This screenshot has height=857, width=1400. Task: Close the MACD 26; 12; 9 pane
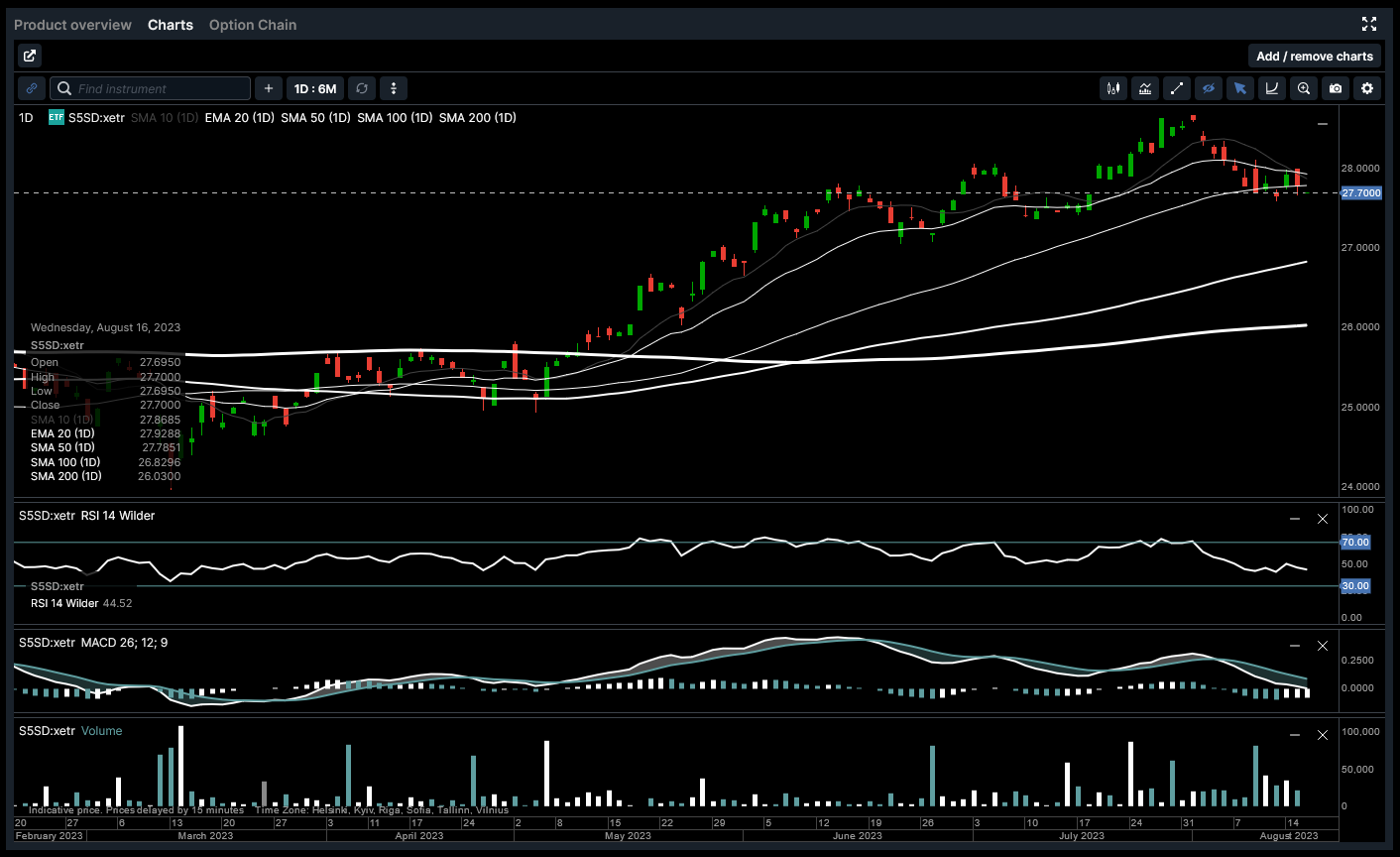(1322, 646)
